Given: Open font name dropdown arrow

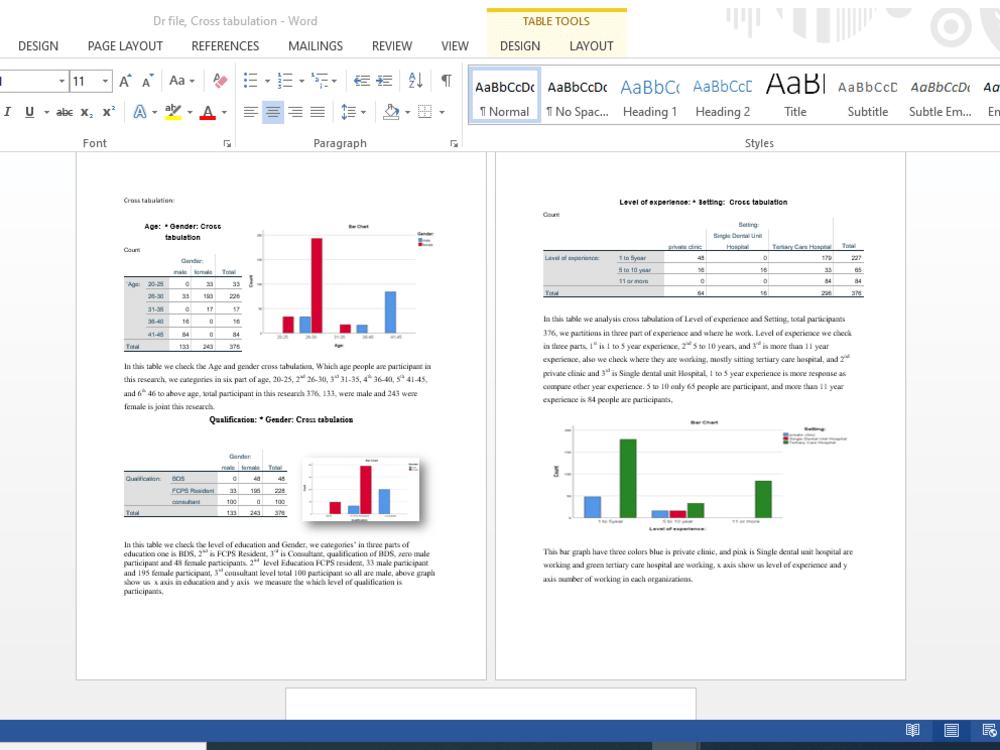Looking at the screenshot, I should pyautogui.click(x=62, y=81).
